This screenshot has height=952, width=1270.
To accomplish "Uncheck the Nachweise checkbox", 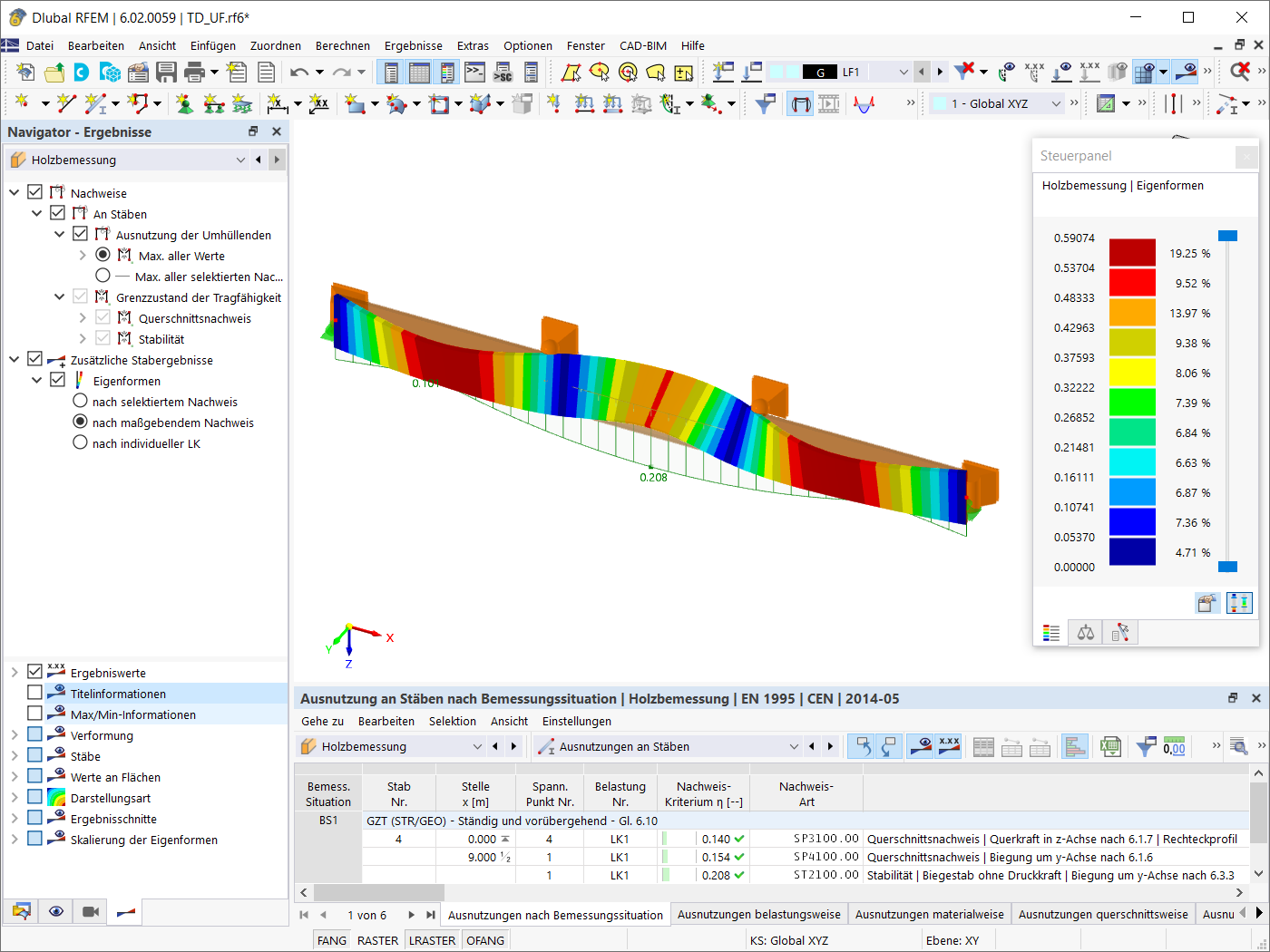I will (35, 192).
